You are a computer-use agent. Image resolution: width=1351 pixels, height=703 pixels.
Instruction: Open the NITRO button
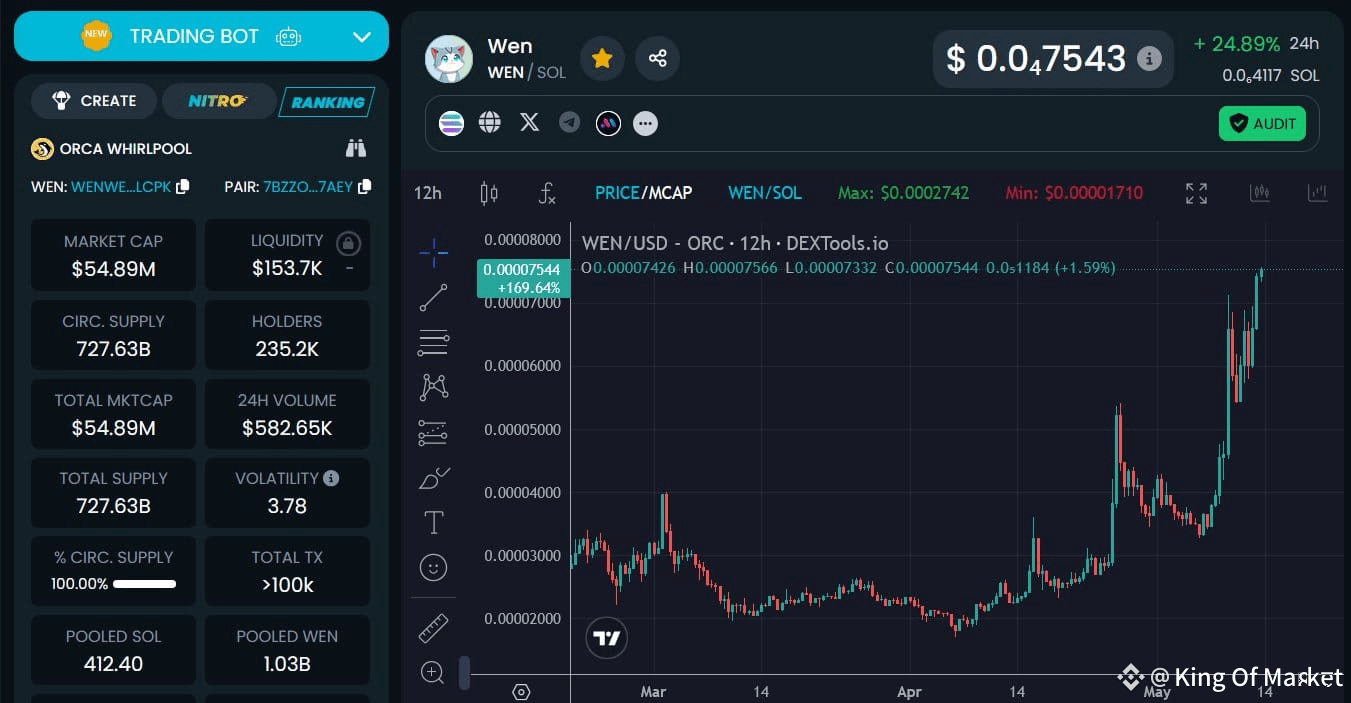218,101
